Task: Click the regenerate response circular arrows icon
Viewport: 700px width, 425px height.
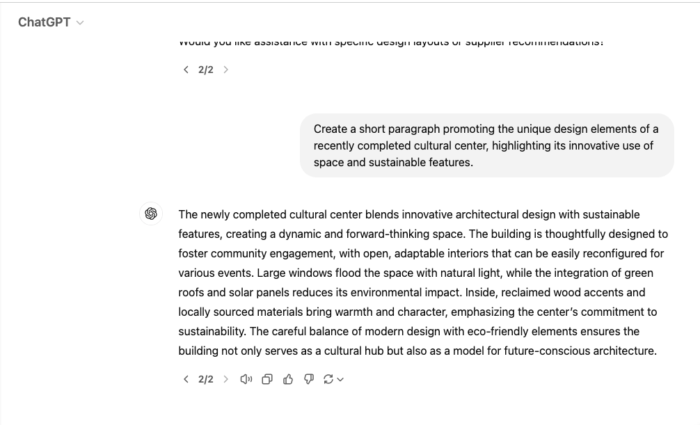Action: [x=328, y=379]
